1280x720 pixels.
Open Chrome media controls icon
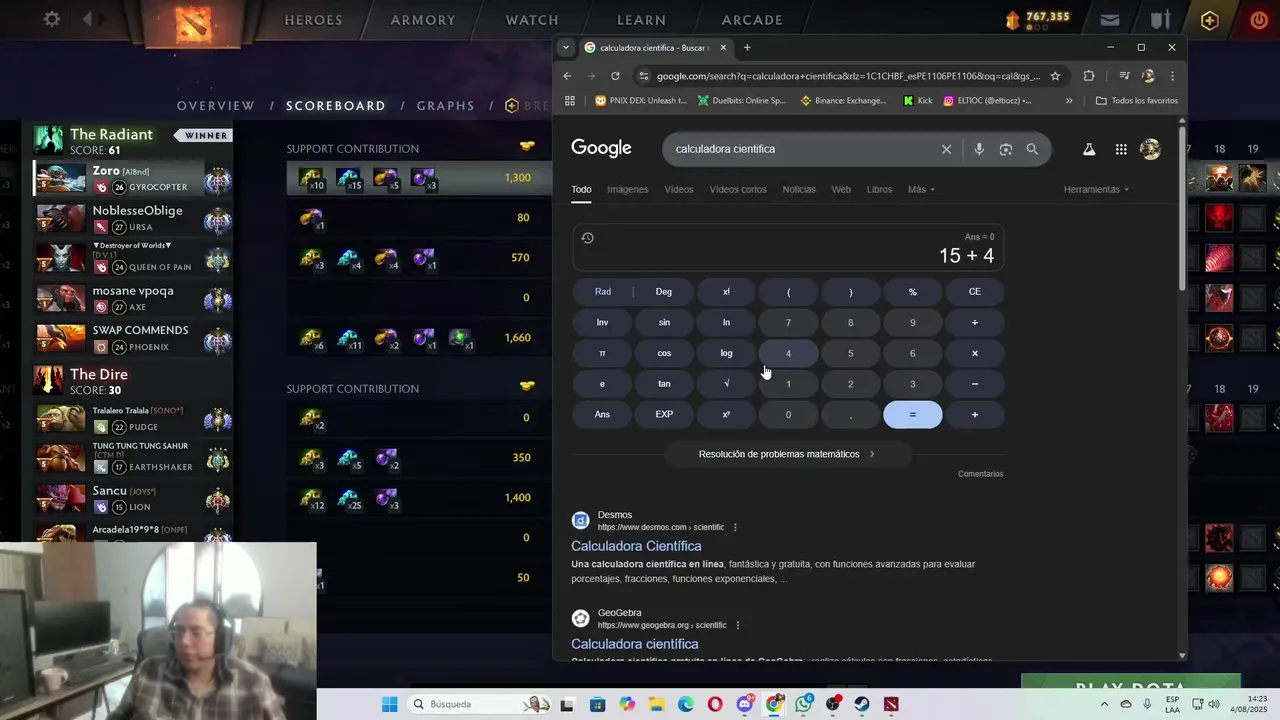click(x=1124, y=76)
